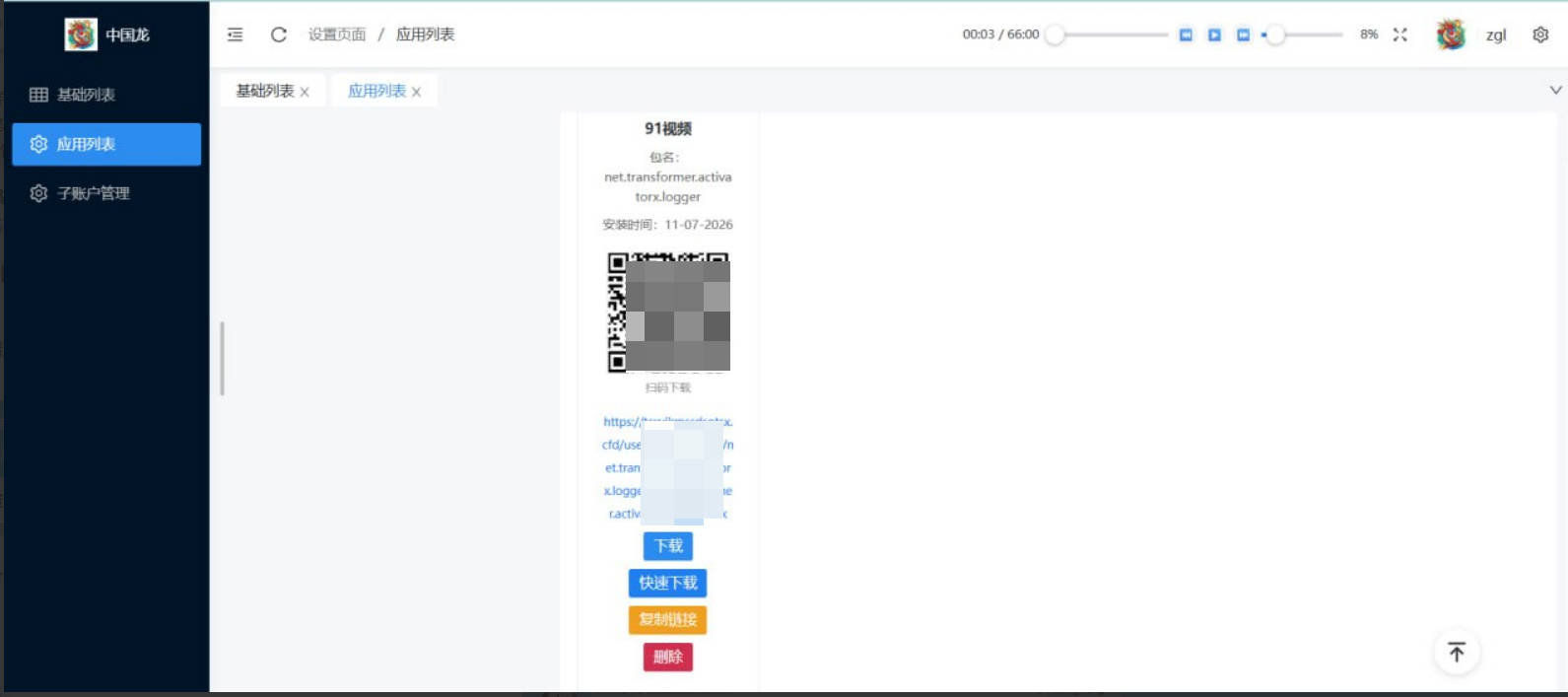1568x697 pixels.
Task: Click the orange 复制链接 button
Action: [x=668, y=620]
